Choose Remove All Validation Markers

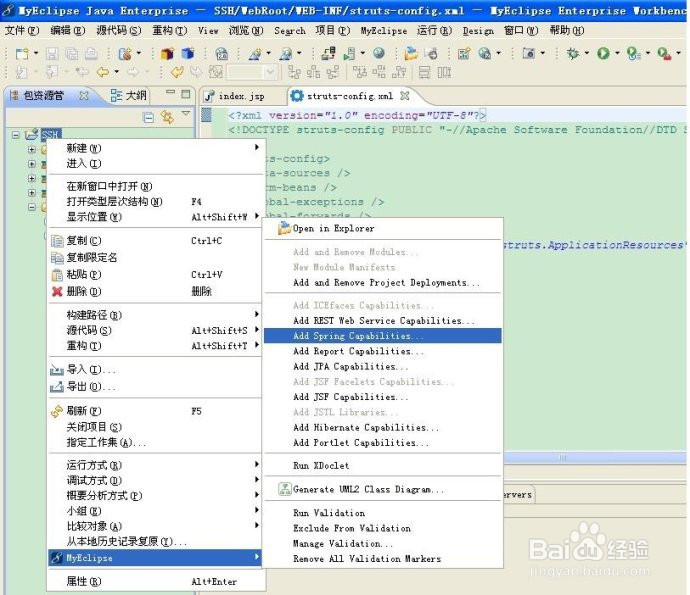(x=382, y=559)
